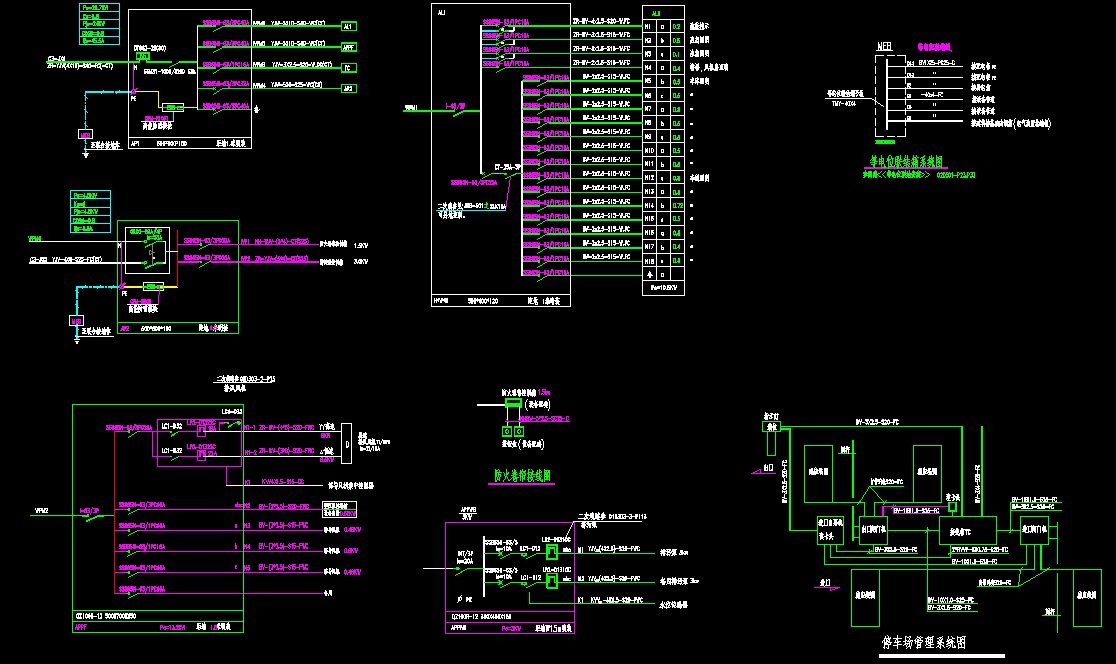Click the AL1 output box in AP1 diagram
The height and width of the screenshot is (664, 1116).
click(348, 24)
